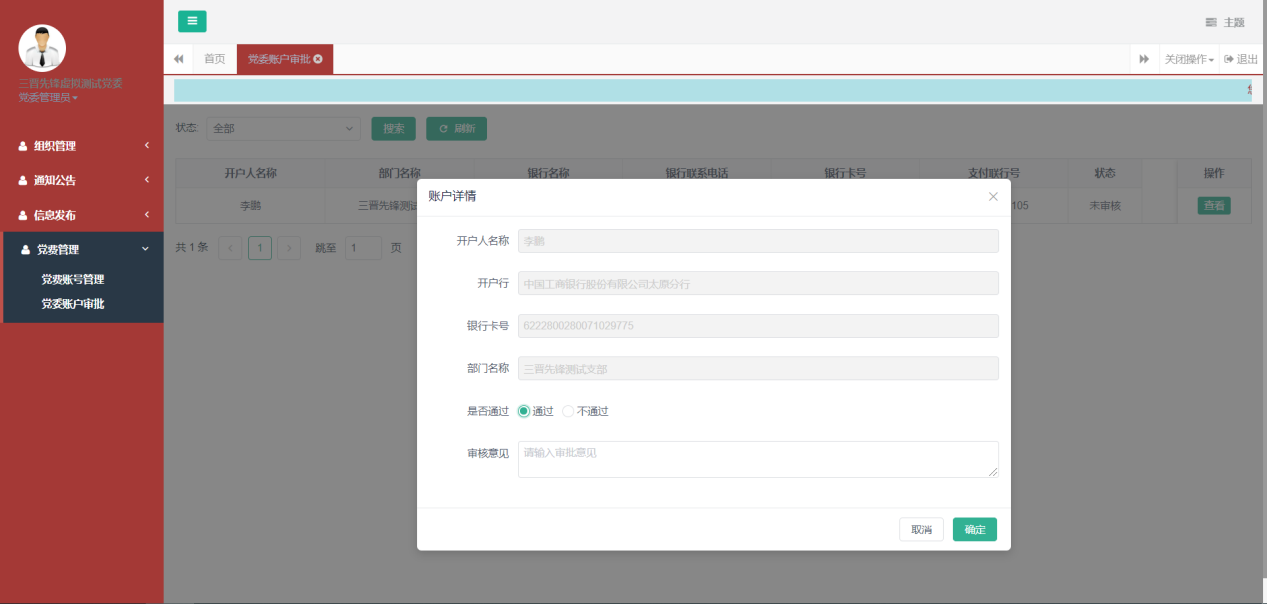Viewport: 1267px width, 604px height.
Task: Click the 退出 logout icon
Action: pos(1229,59)
